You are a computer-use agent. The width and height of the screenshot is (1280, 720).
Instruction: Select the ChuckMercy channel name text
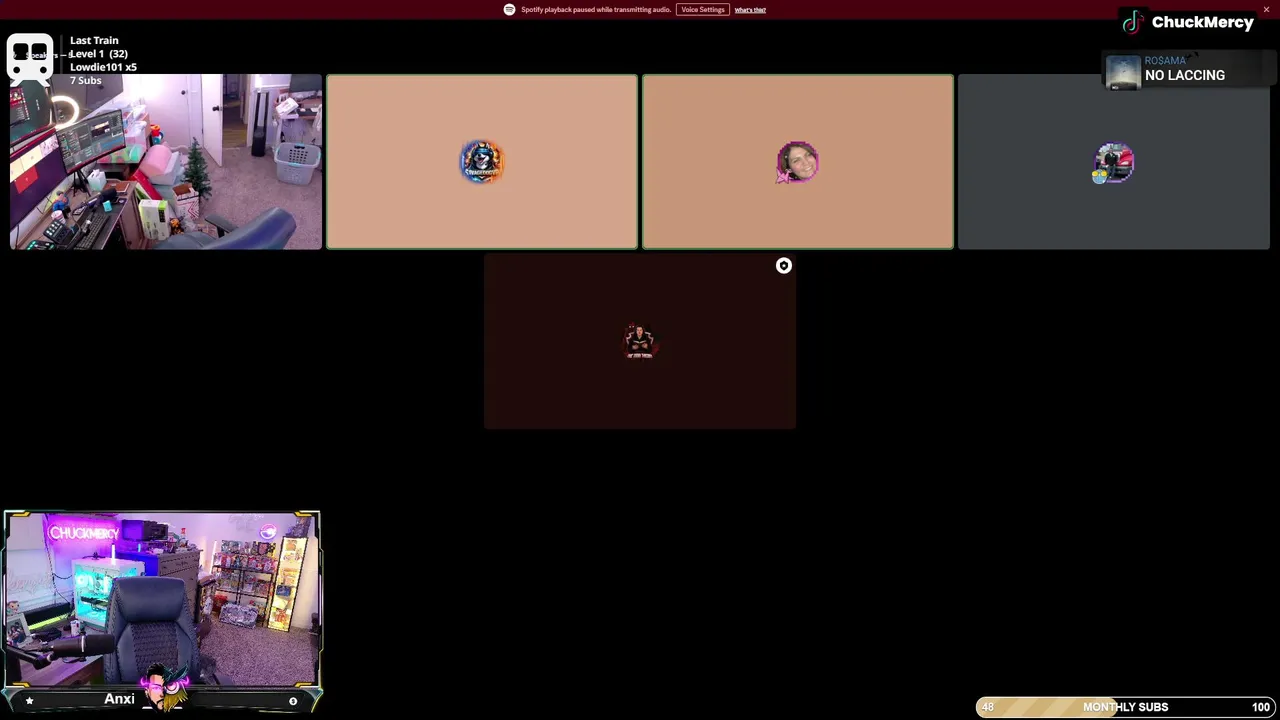click(1202, 22)
